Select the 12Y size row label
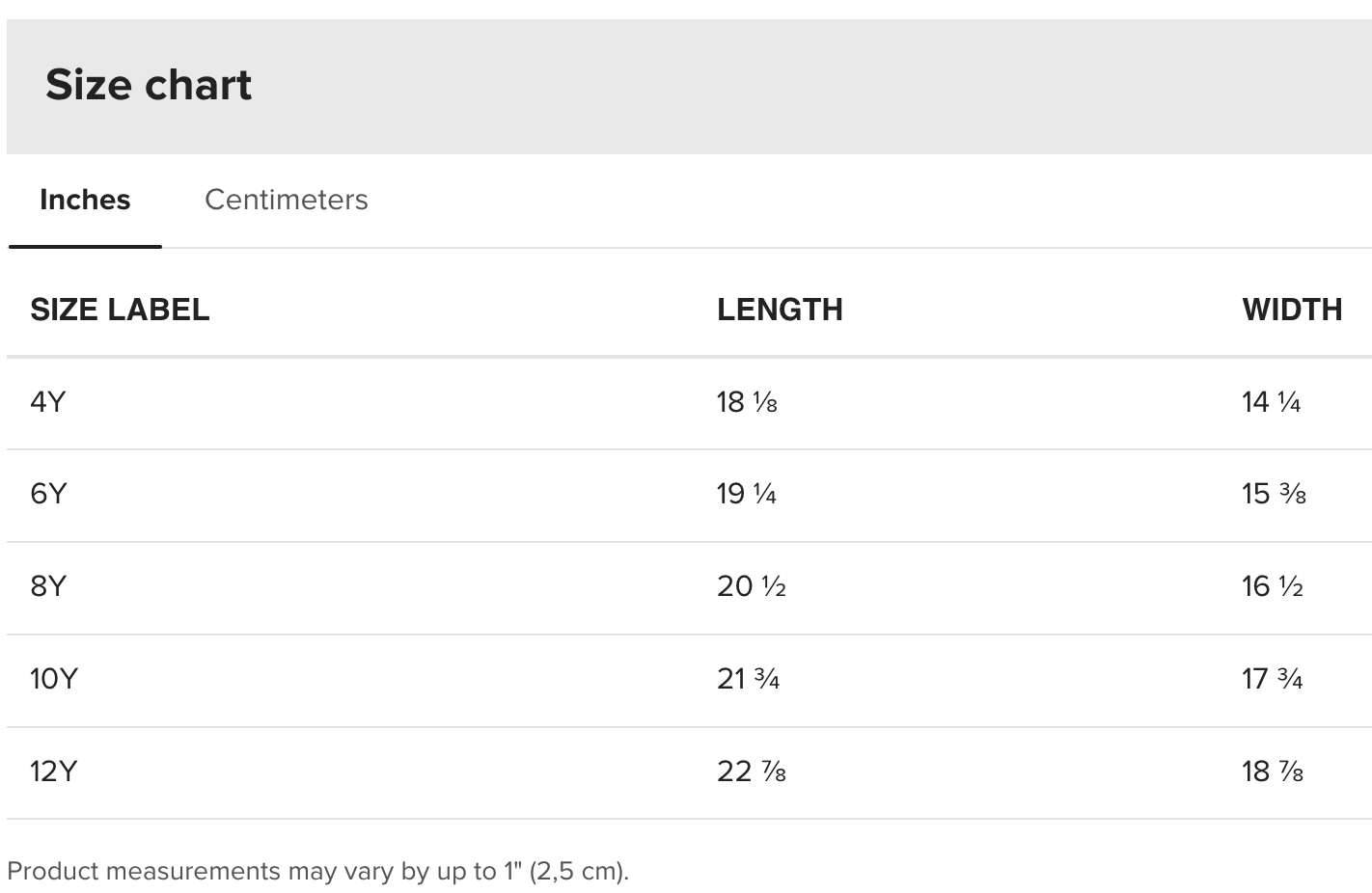The width and height of the screenshot is (1372, 893). coord(53,771)
